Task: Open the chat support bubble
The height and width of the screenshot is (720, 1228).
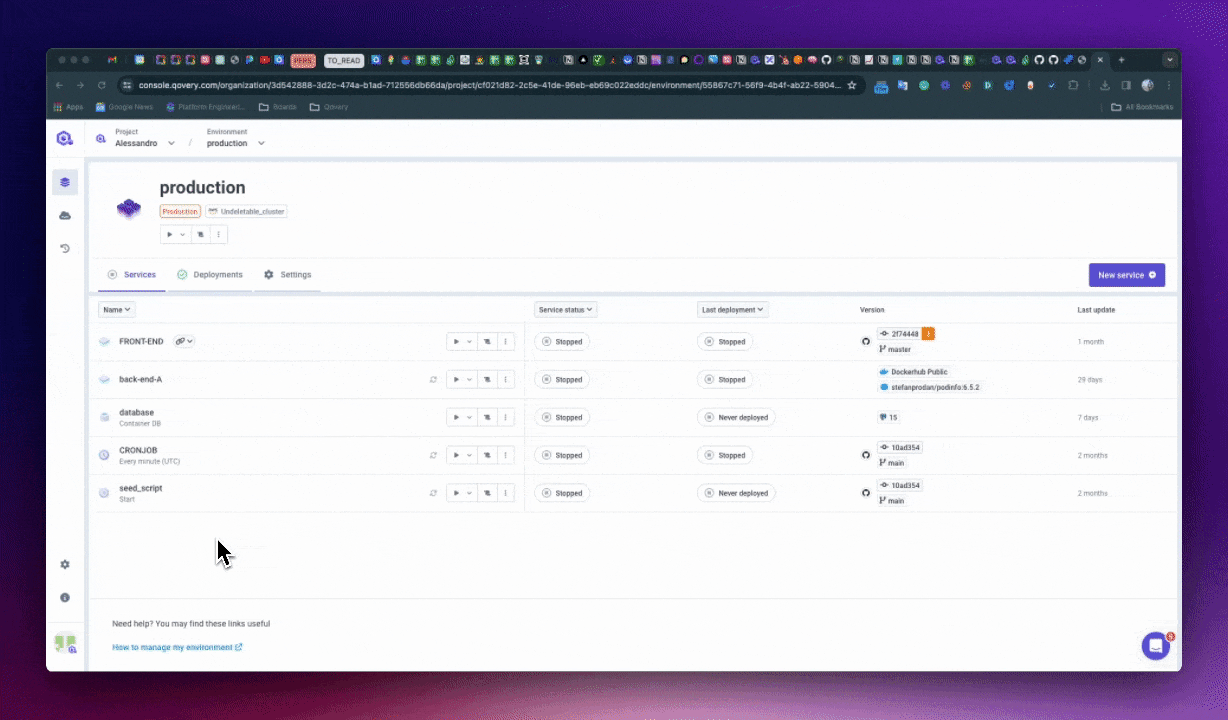Action: [x=1156, y=646]
